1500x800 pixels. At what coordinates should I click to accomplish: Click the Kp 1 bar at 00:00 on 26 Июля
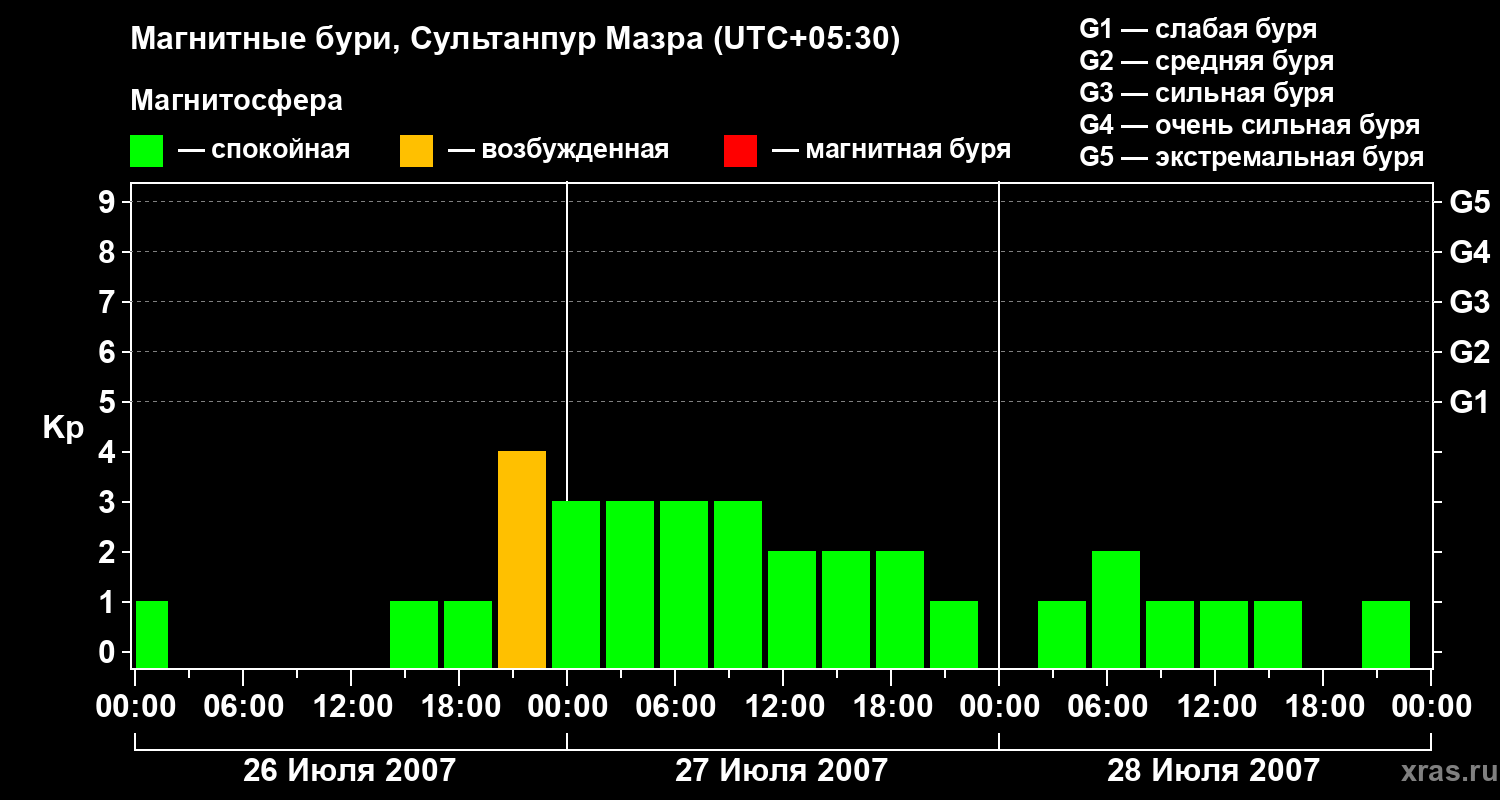click(x=151, y=635)
